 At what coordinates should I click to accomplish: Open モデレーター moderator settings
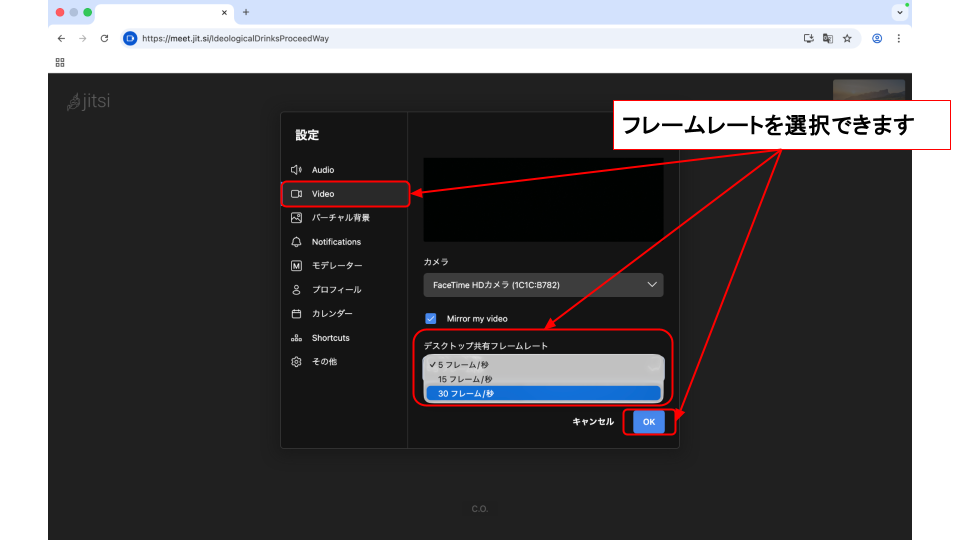click(x=336, y=266)
